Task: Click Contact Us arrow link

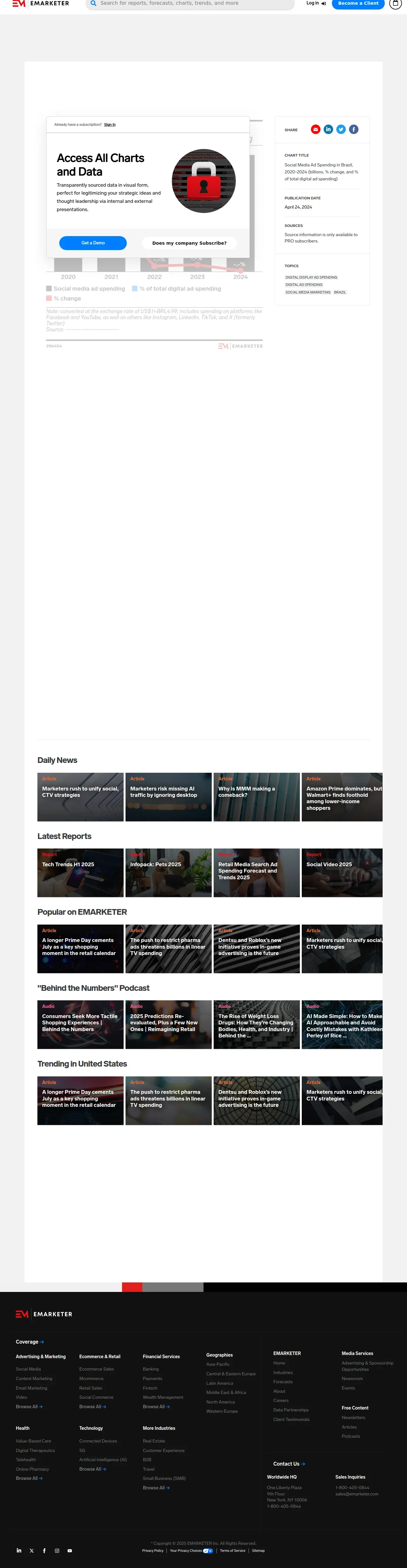Action: click(289, 1464)
